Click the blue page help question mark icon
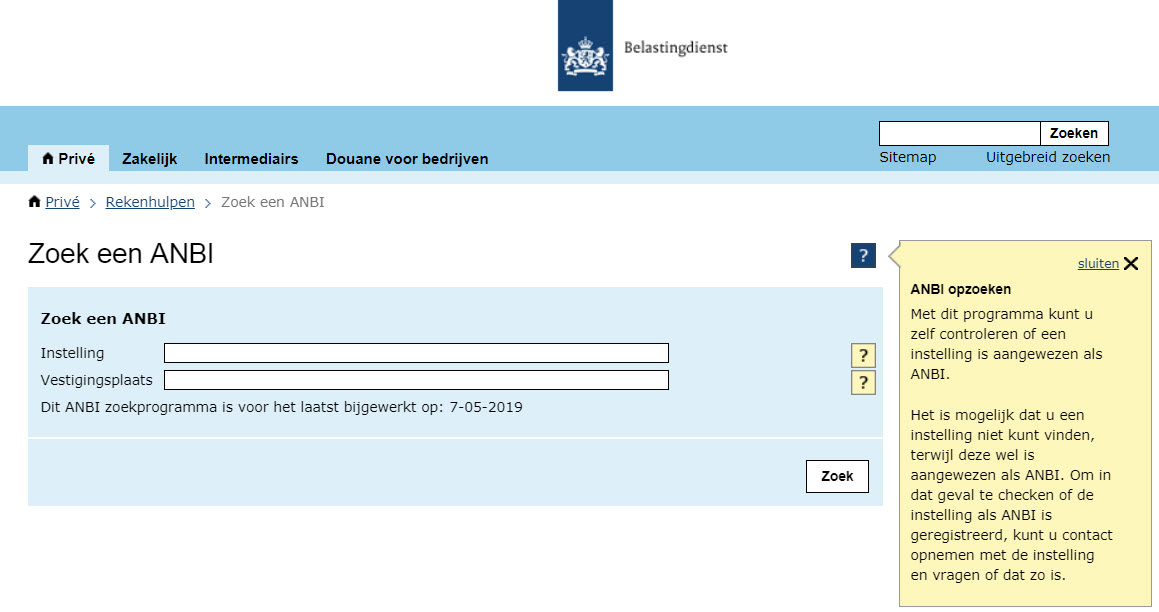 pyautogui.click(x=863, y=256)
